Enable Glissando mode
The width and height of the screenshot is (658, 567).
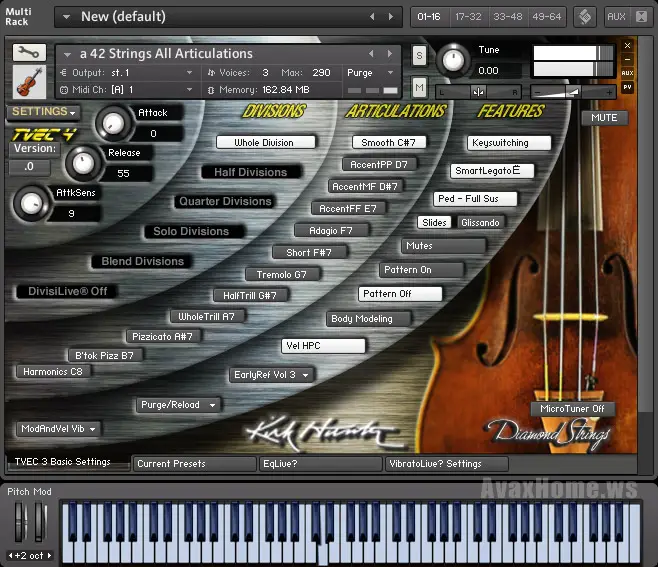(480, 222)
